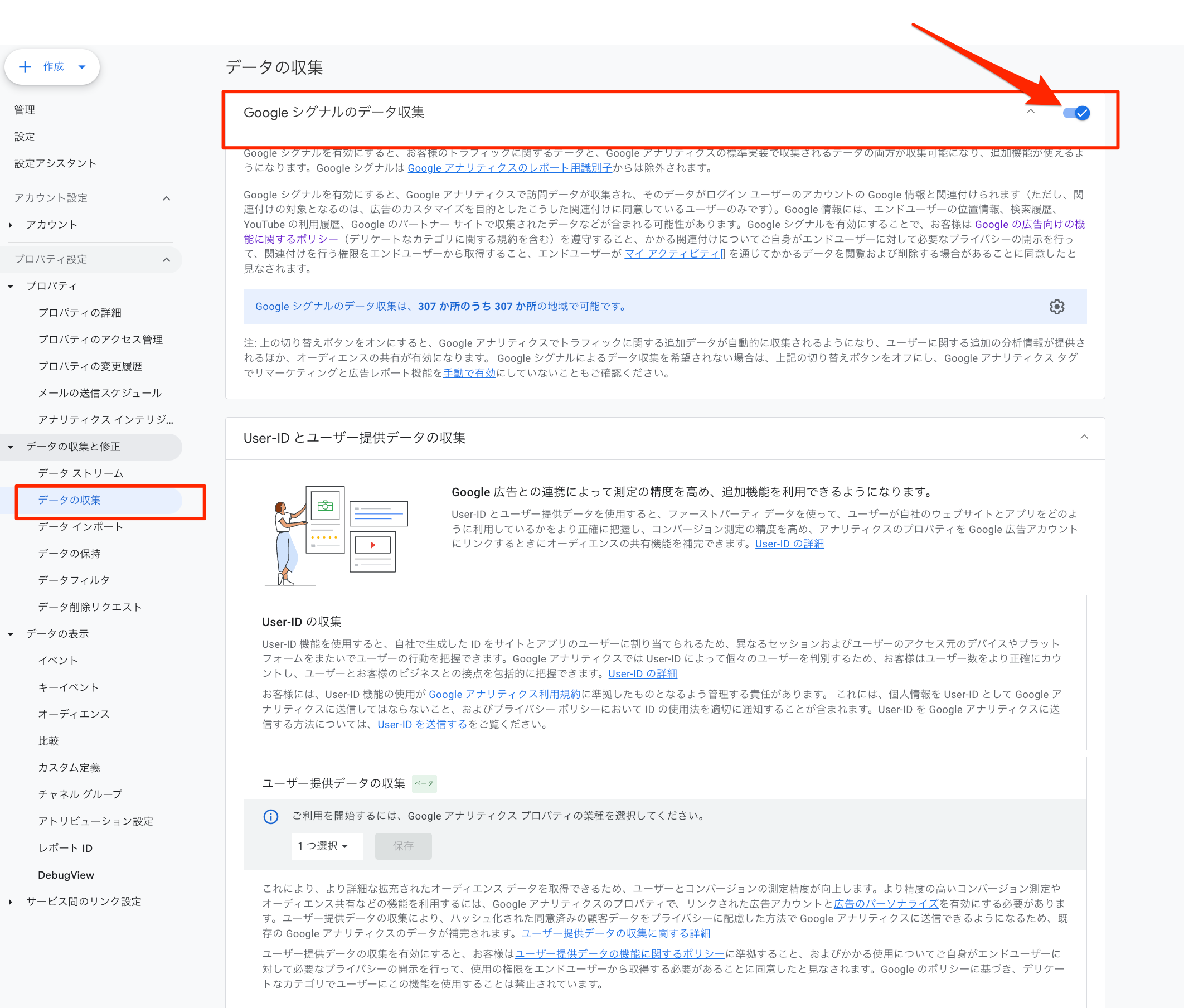Image resolution: width=1184 pixels, height=1008 pixels.
Task: Open 設定アシスタント in the sidebar
Action: click(55, 163)
